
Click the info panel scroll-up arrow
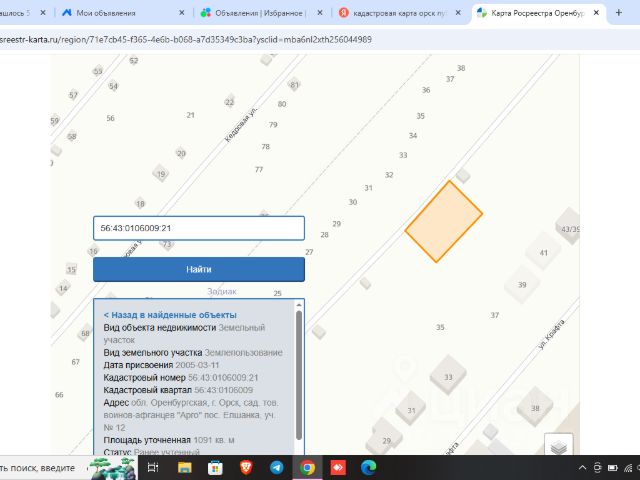(x=299, y=305)
